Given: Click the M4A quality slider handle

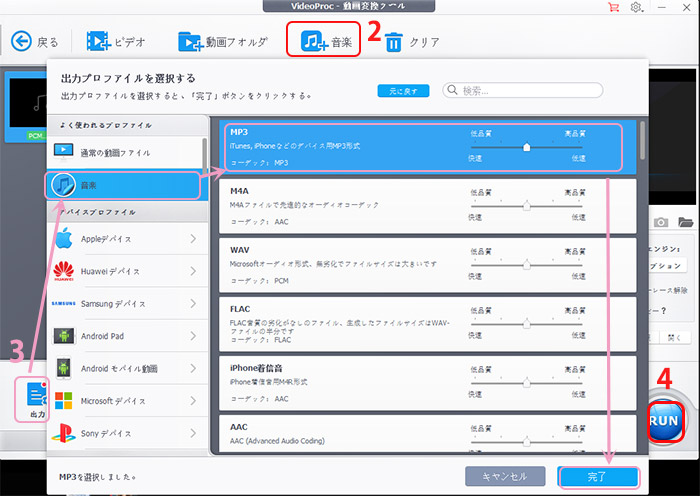Looking at the screenshot, I should (526, 206).
